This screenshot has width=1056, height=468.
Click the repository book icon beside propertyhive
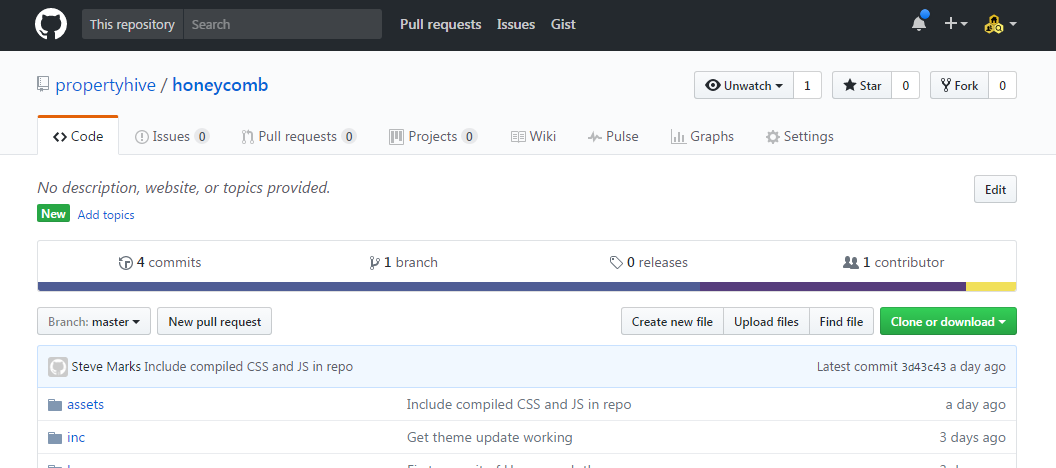[x=43, y=85]
